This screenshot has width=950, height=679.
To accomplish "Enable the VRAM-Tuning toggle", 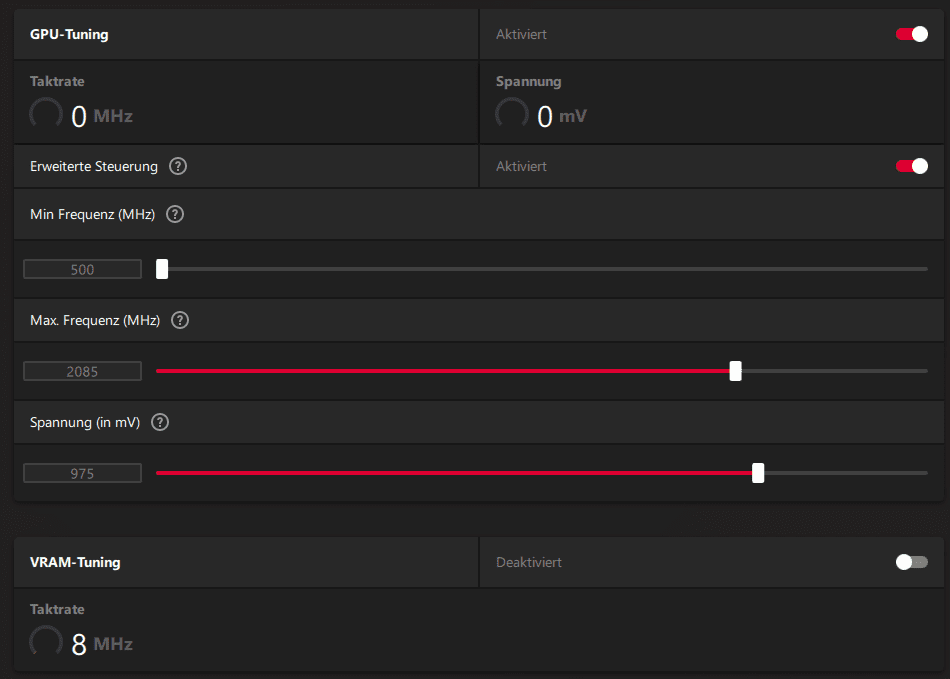I will click(912, 562).
